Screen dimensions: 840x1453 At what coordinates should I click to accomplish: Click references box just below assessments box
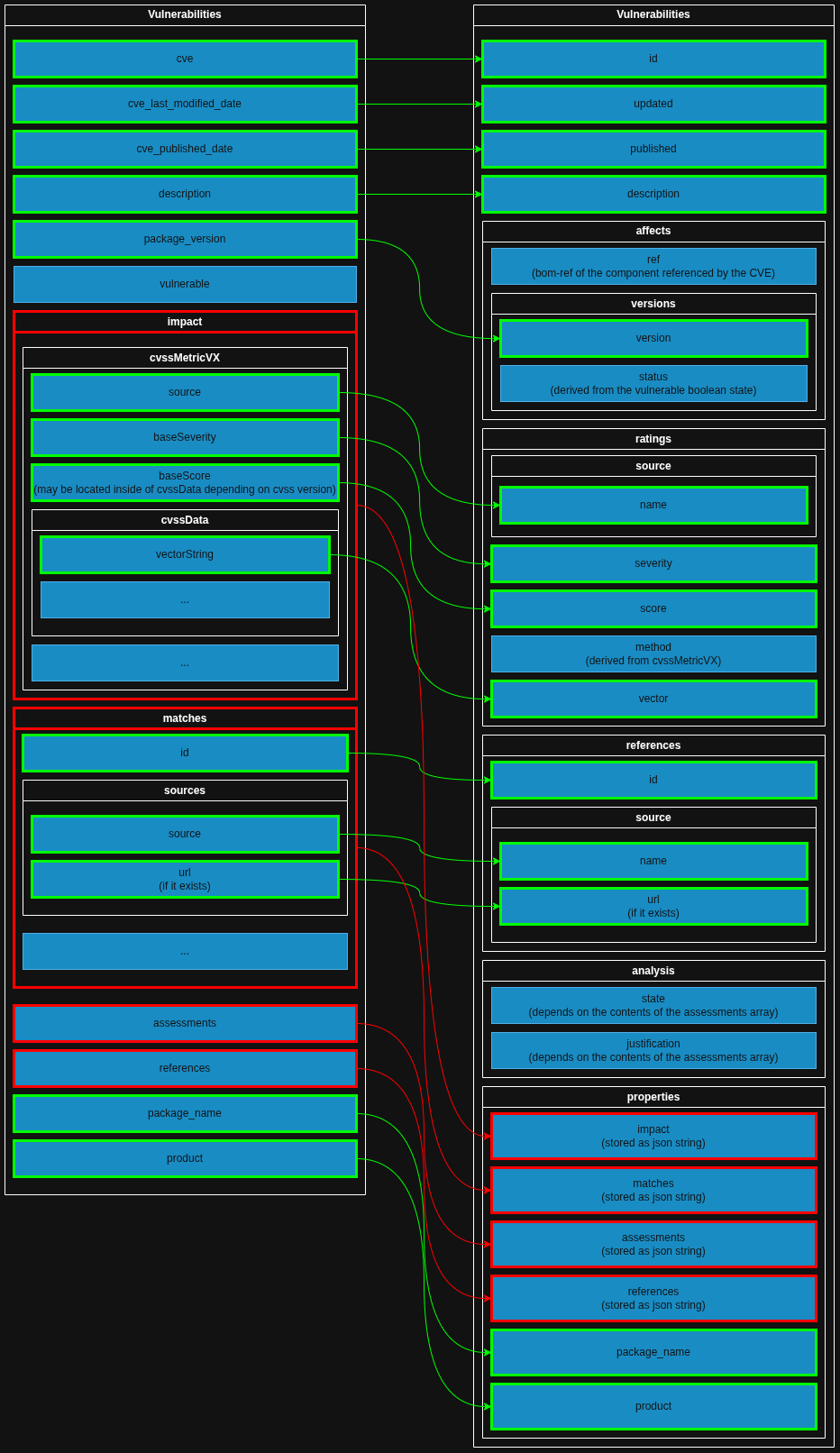pos(185,1068)
